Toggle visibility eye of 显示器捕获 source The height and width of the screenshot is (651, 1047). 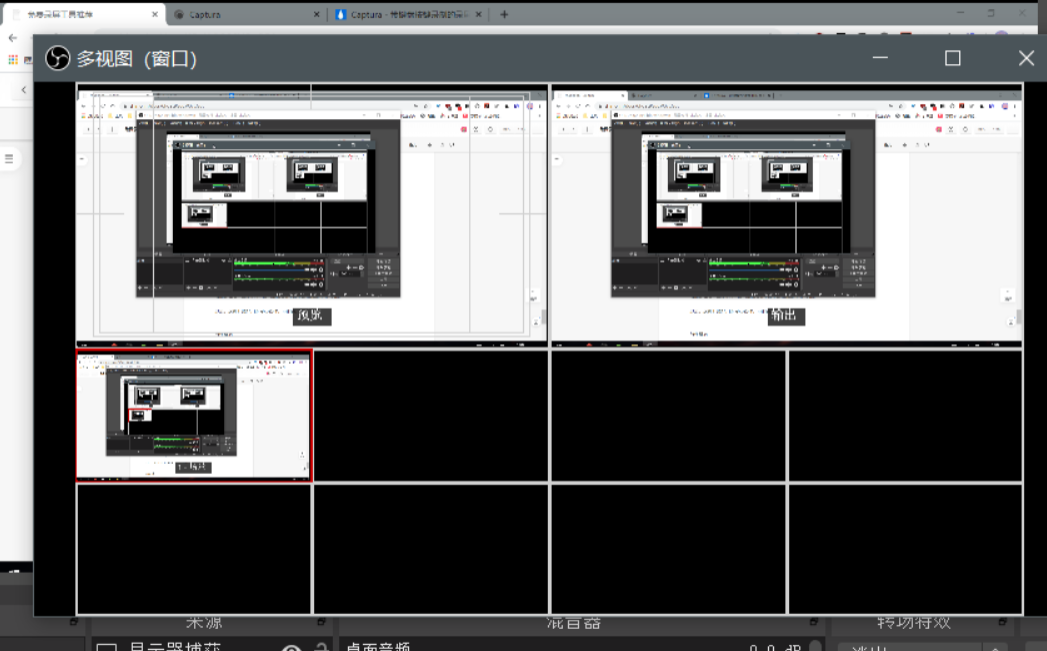pos(291,648)
